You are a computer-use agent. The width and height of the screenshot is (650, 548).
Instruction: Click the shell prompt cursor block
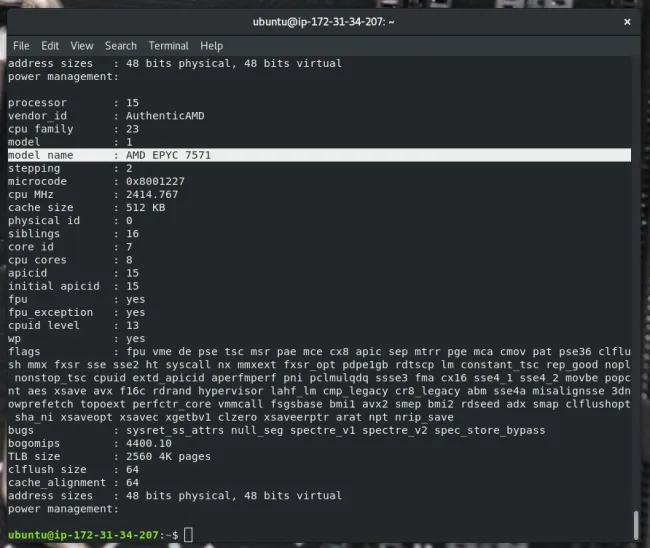(188, 535)
